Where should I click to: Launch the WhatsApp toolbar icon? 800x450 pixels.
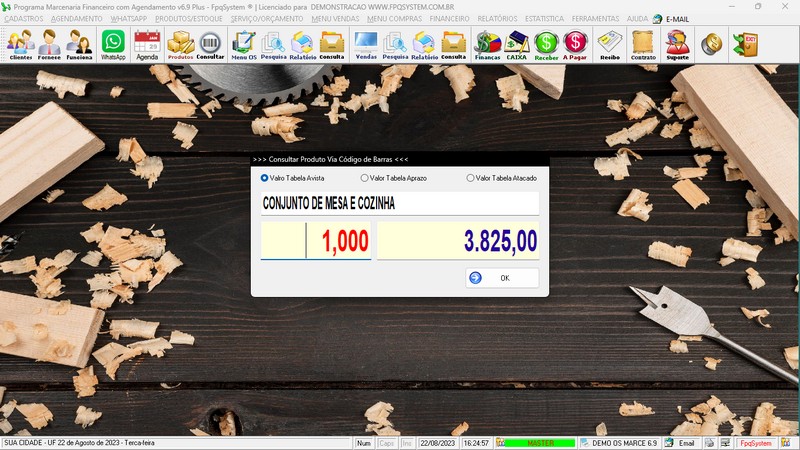click(x=113, y=45)
